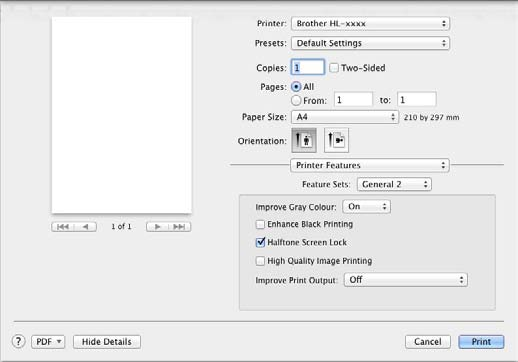Viewport: 518px width, 362px height.
Task: Select portrait orientation icon
Action: pos(304,140)
